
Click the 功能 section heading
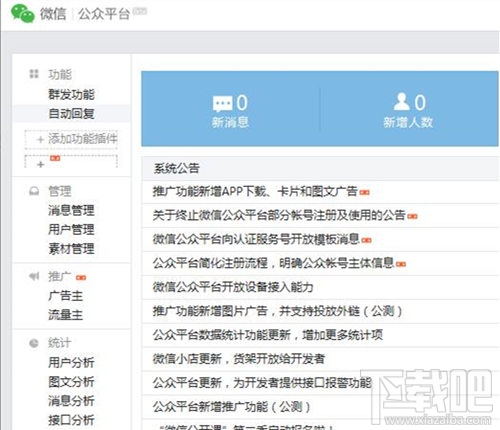[x=60, y=74]
